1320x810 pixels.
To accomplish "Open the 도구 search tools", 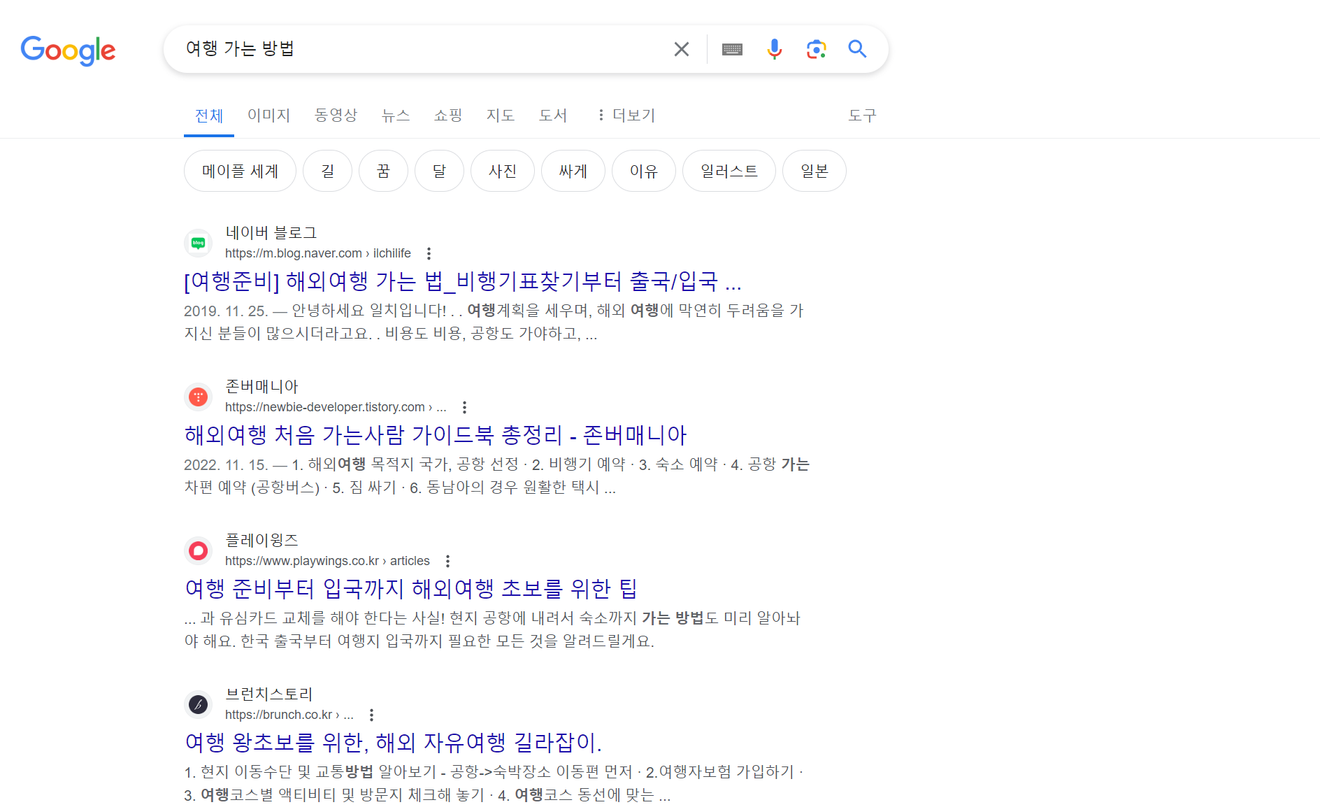I will coord(862,116).
